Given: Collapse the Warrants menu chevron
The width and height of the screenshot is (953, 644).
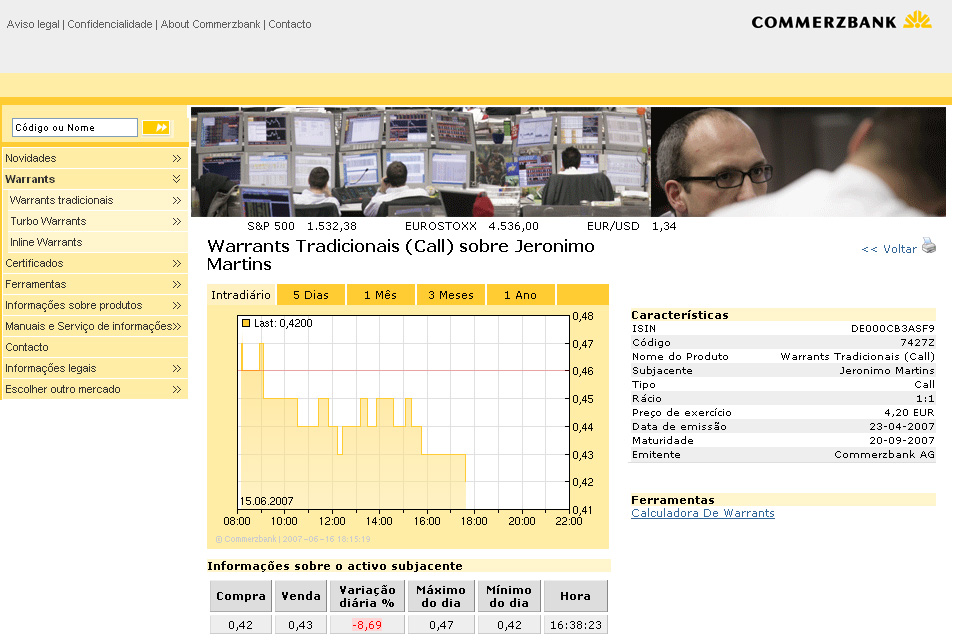Looking at the screenshot, I should [x=176, y=179].
